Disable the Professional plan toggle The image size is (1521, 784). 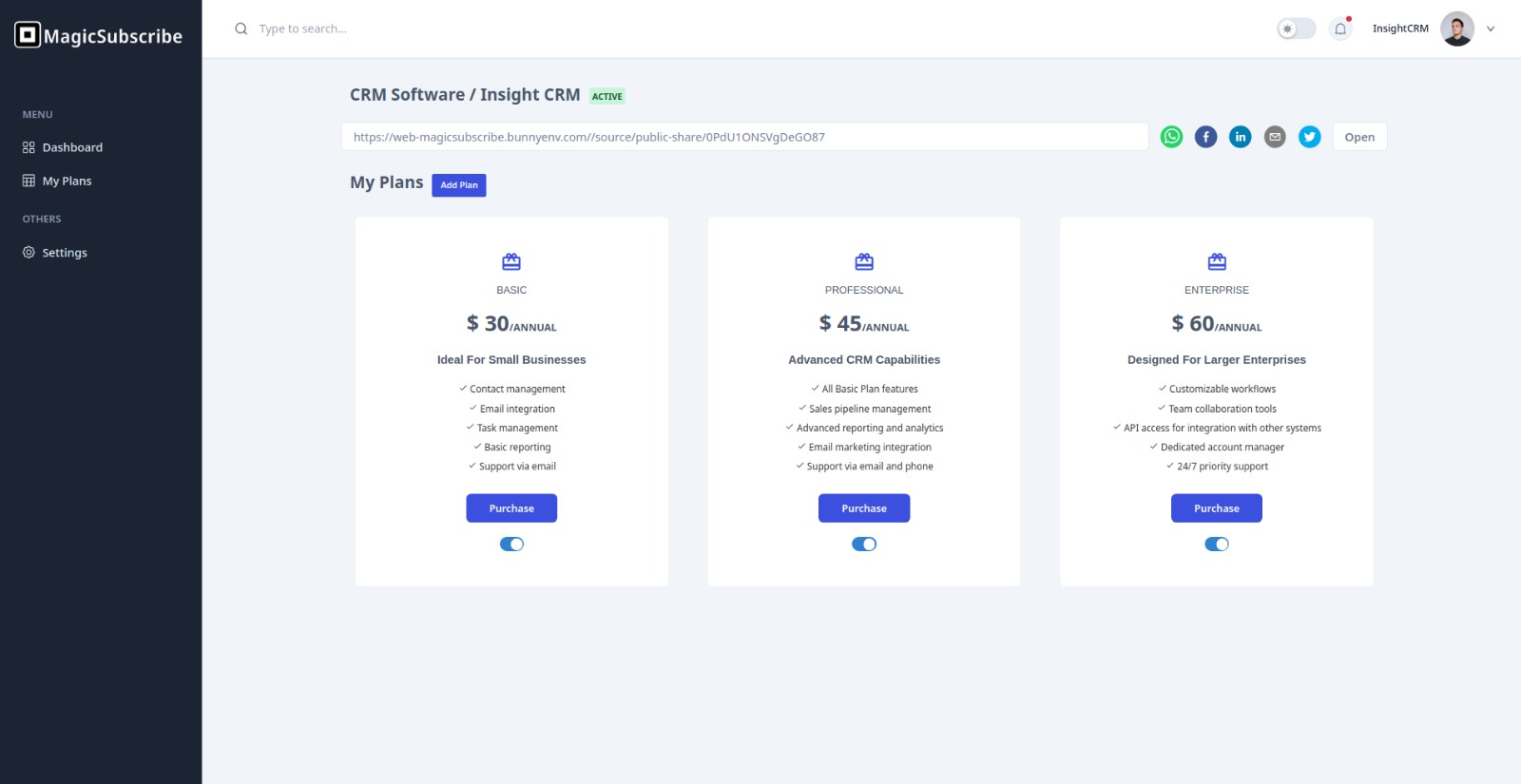(864, 544)
